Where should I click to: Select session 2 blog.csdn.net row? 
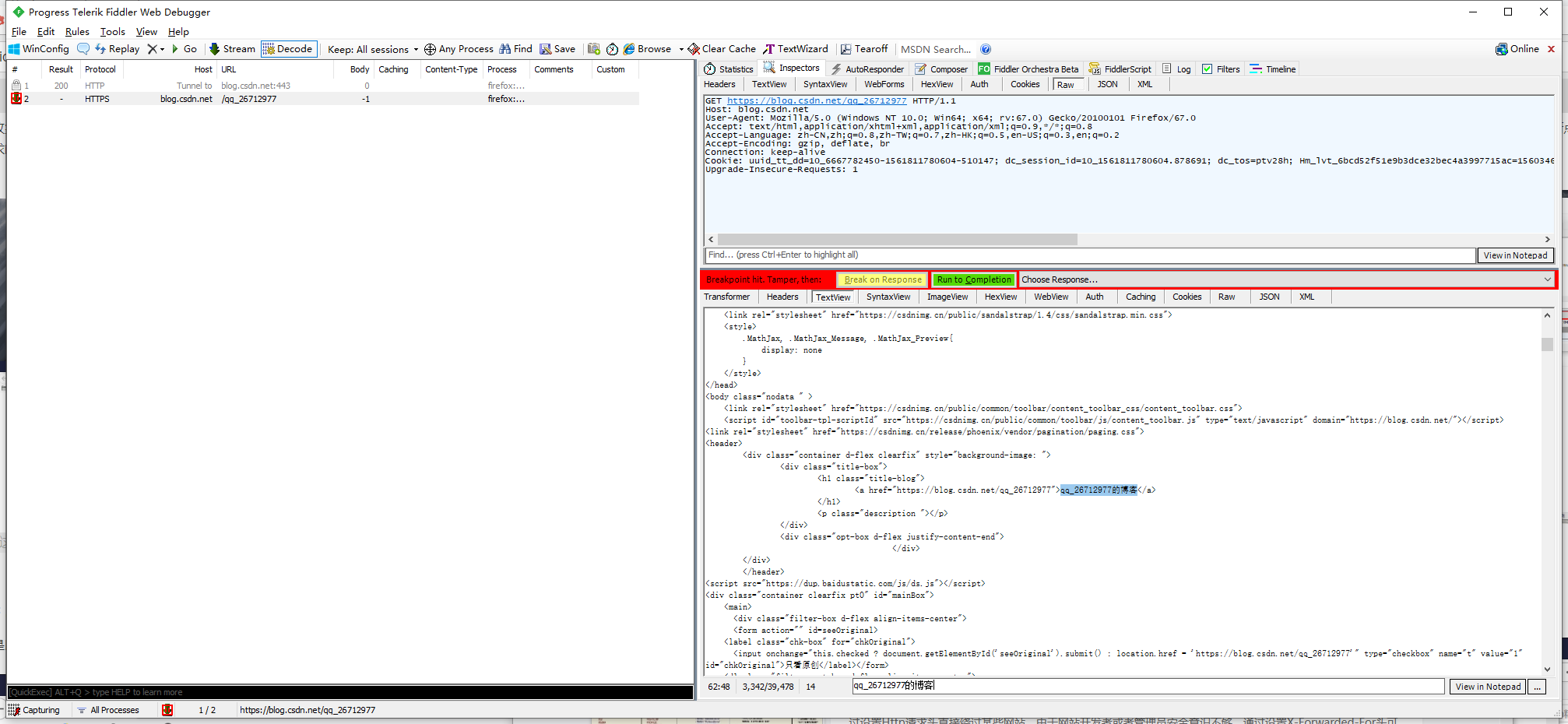323,99
